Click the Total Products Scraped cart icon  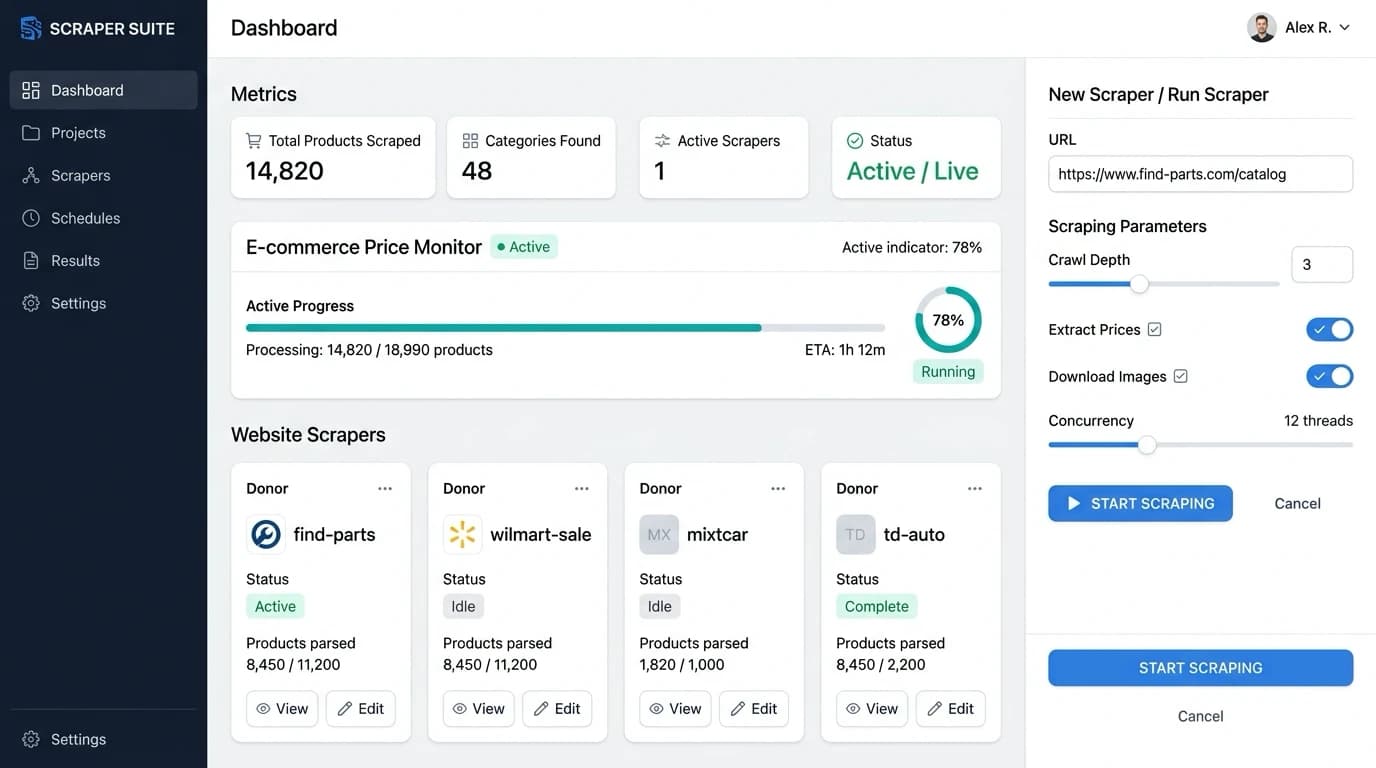point(254,141)
